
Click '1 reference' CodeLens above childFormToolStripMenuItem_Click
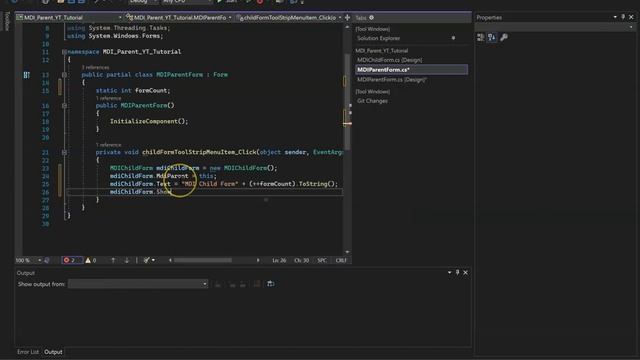(x=108, y=145)
